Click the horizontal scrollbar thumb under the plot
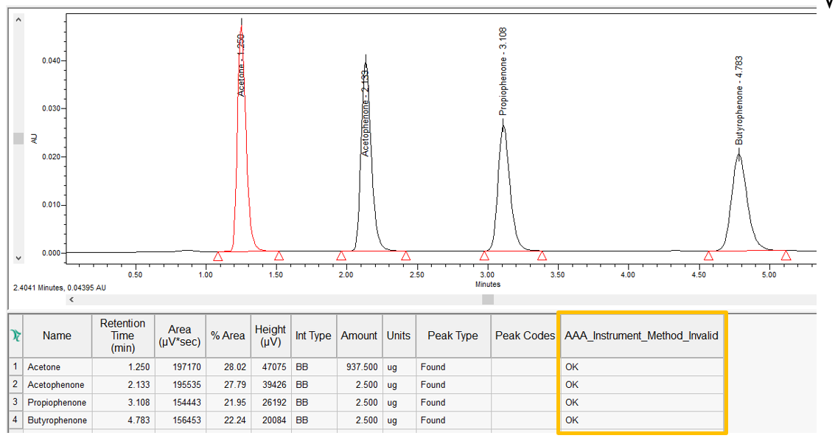 (x=488, y=298)
